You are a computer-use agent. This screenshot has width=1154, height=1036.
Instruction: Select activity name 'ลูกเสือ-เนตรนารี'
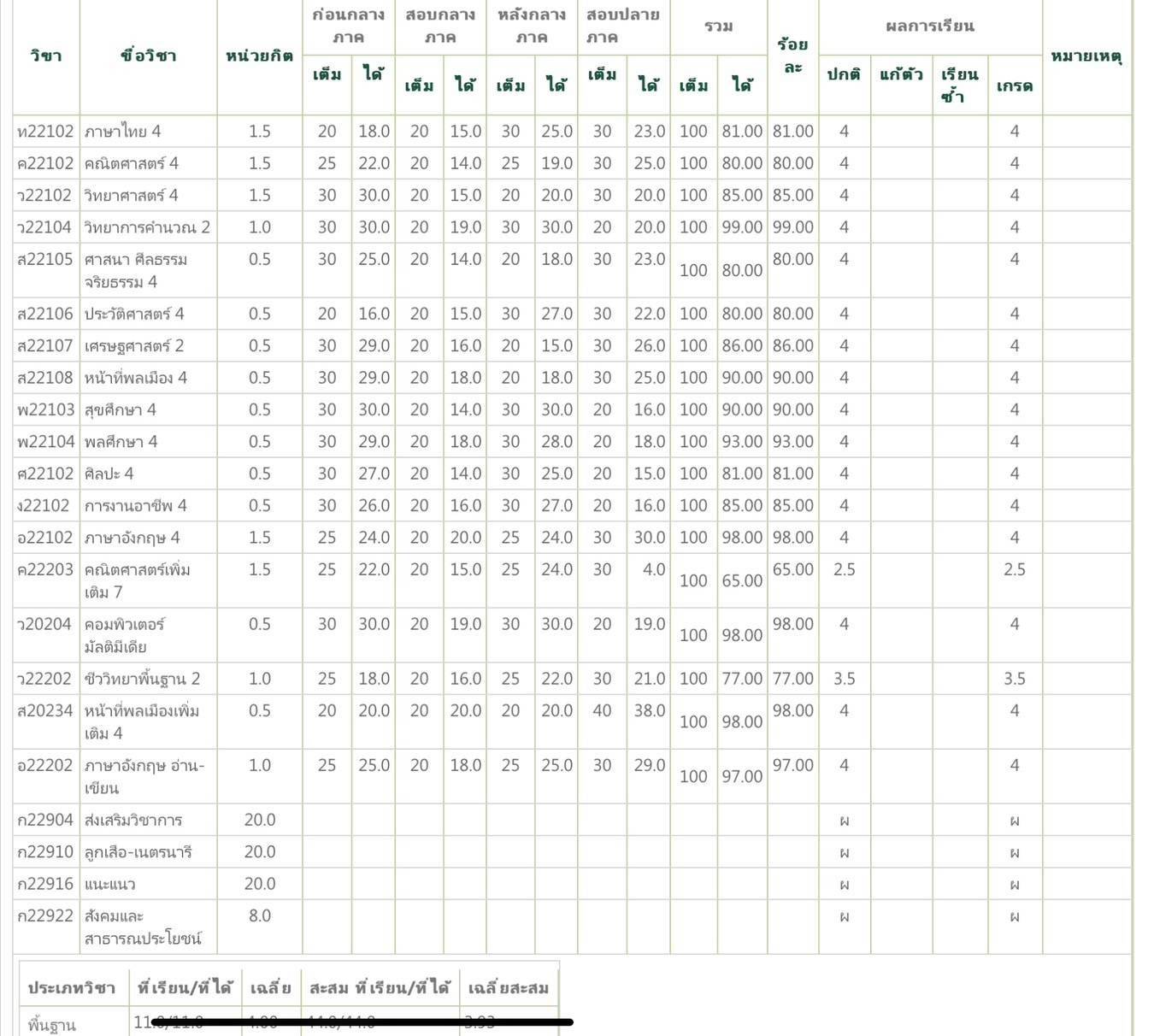click(138, 851)
